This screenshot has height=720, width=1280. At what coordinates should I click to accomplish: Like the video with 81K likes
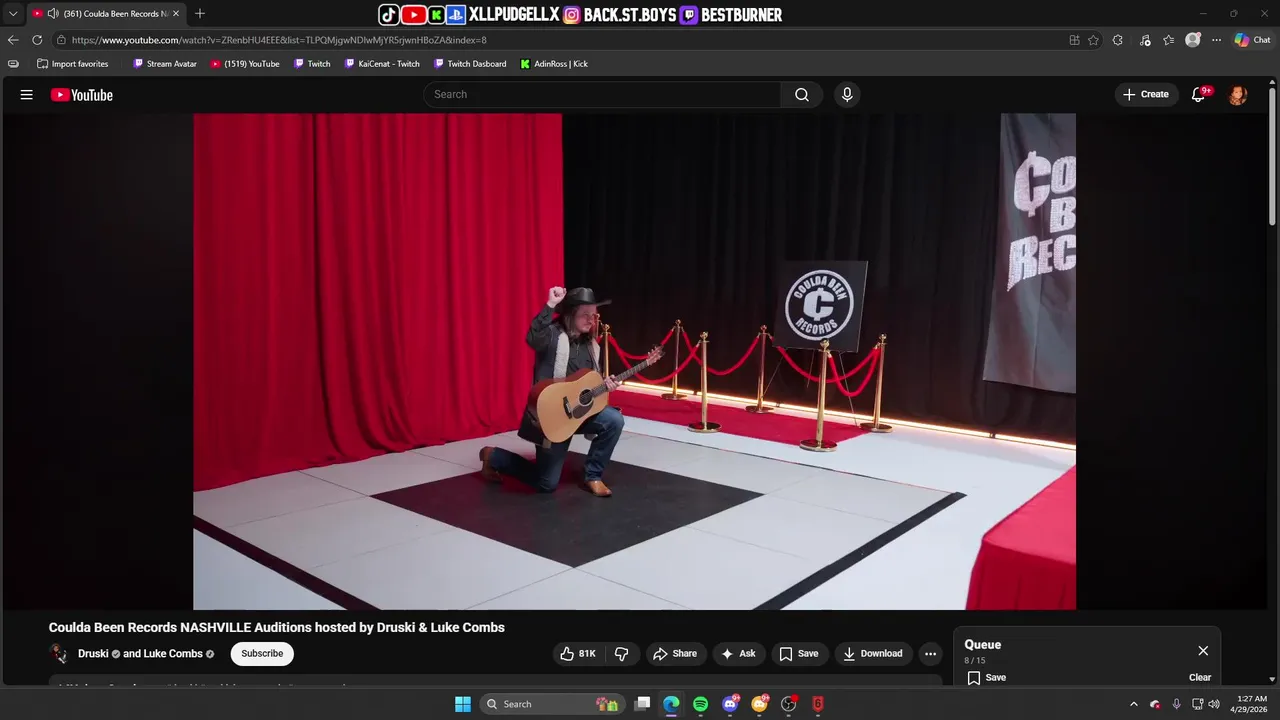coord(578,654)
